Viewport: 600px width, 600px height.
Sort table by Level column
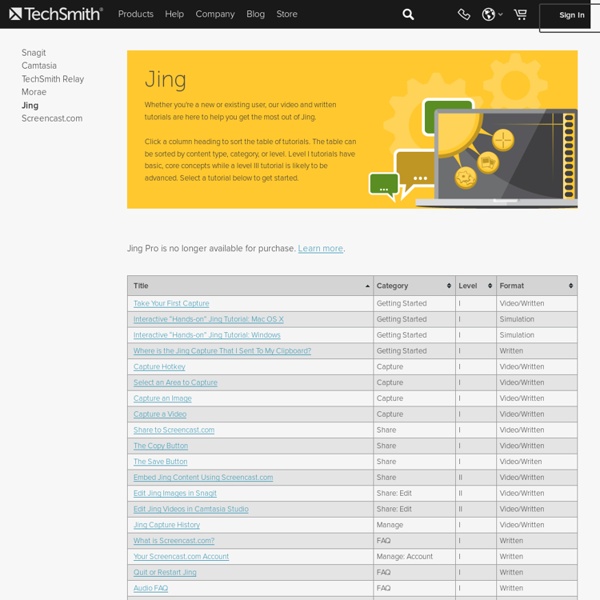tap(476, 286)
